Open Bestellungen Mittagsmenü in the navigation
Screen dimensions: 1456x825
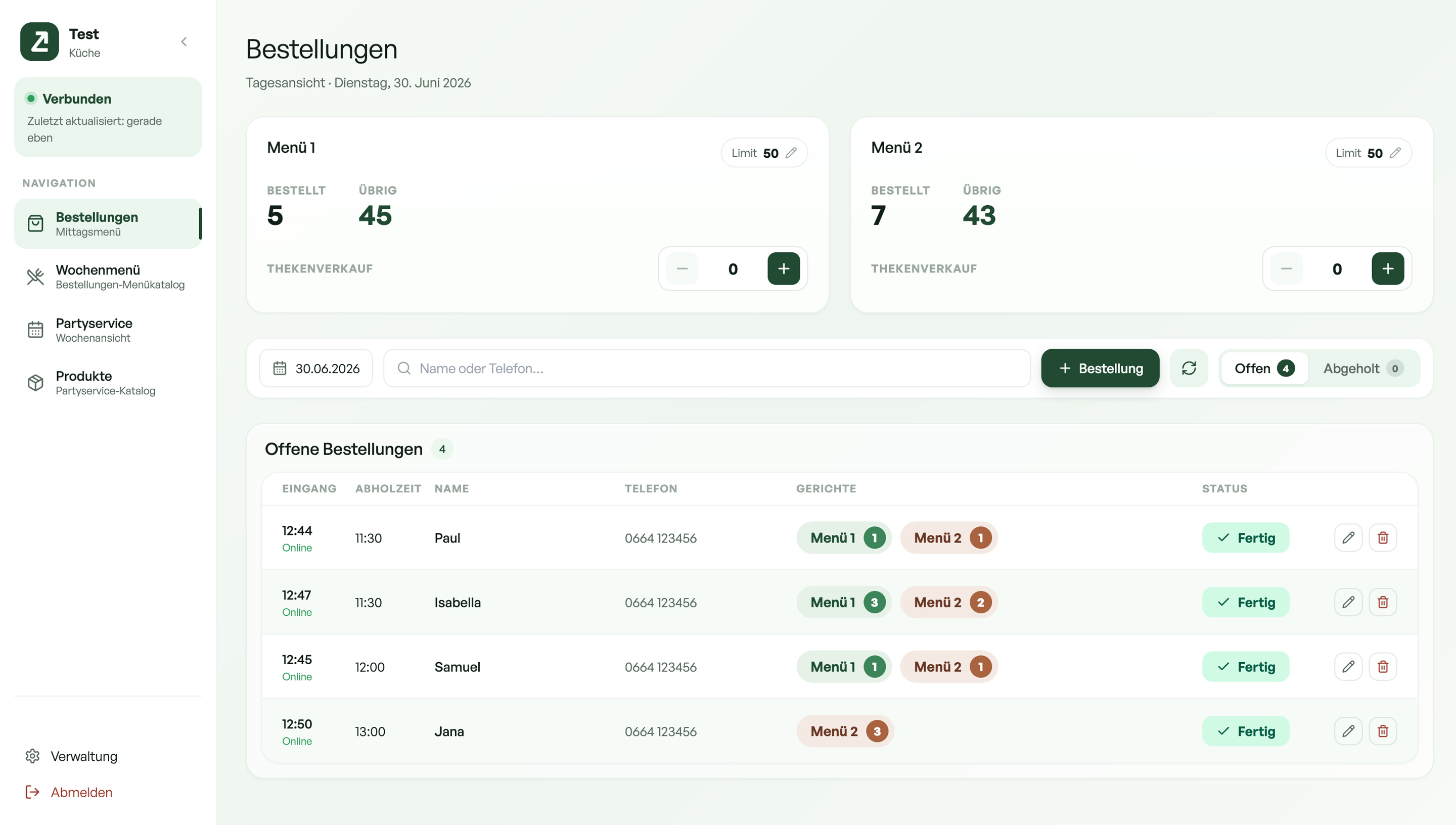108,223
